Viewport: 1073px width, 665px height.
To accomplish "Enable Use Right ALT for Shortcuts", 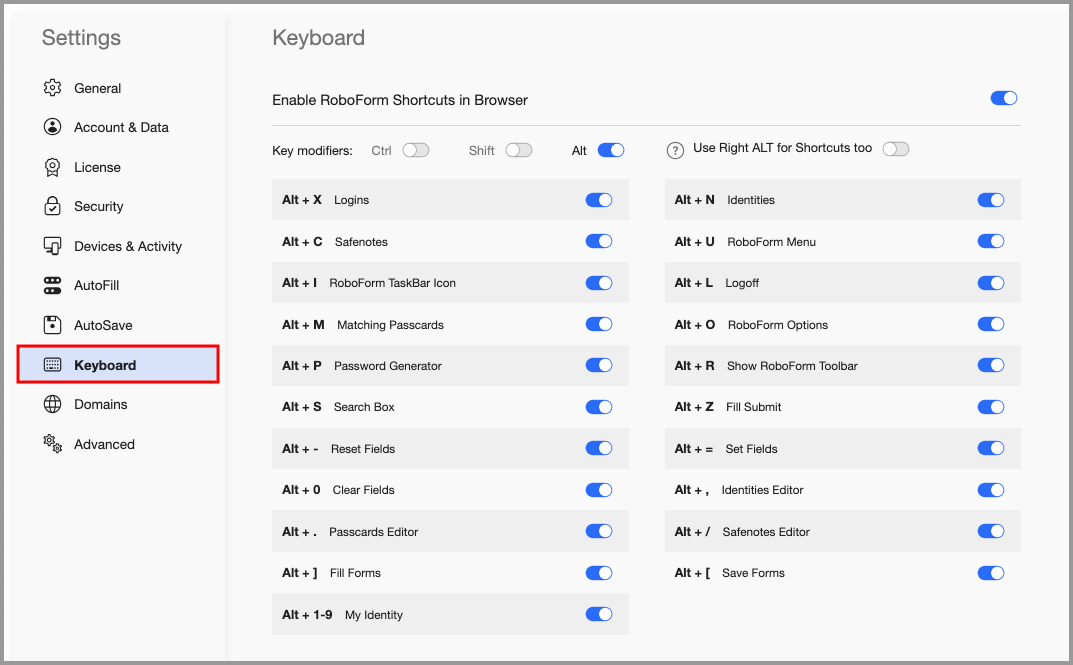I will tap(896, 148).
